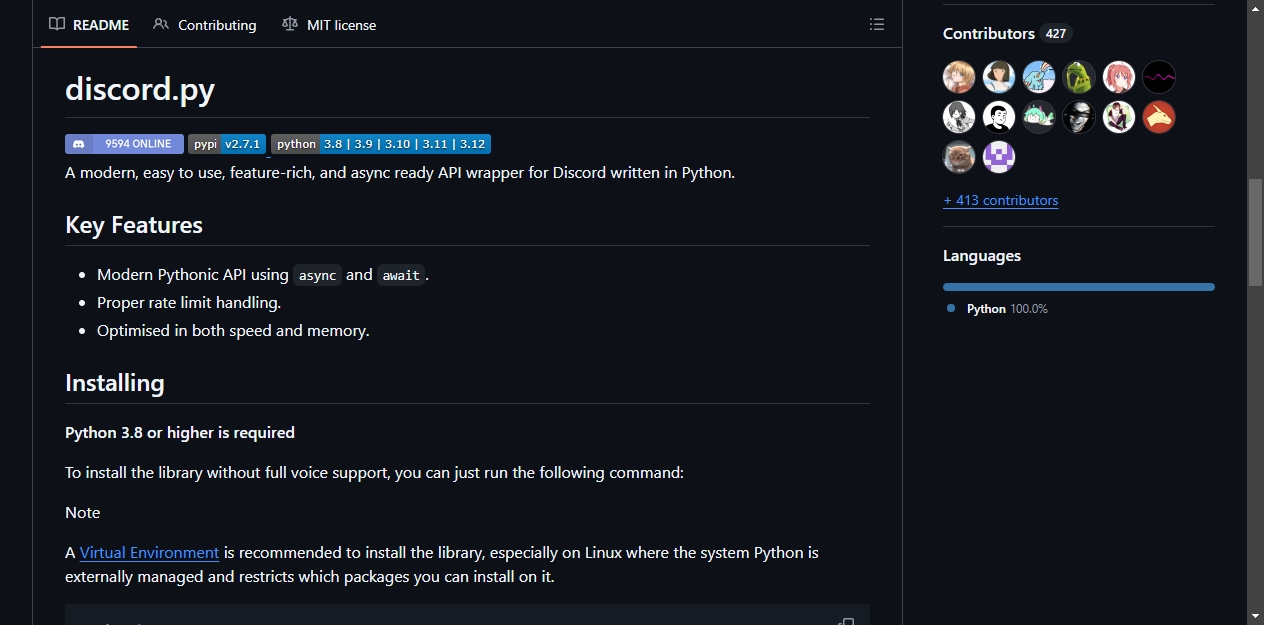Click the 'Note' label text
The height and width of the screenshot is (625, 1264).
click(x=83, y=512)
